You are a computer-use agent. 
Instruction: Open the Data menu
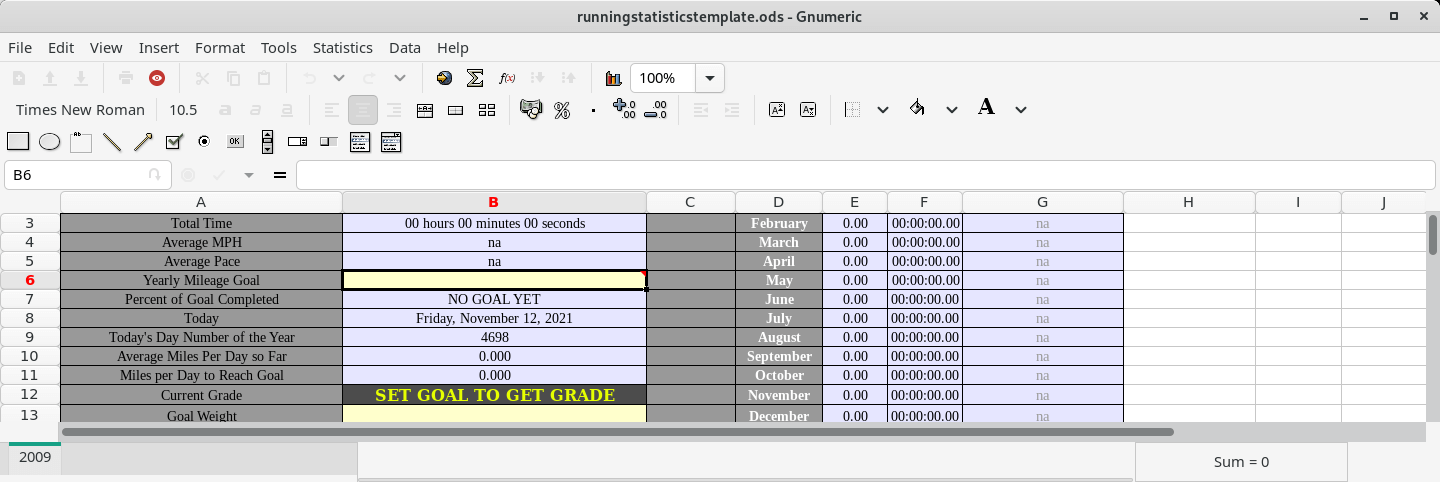coord(405,48)
